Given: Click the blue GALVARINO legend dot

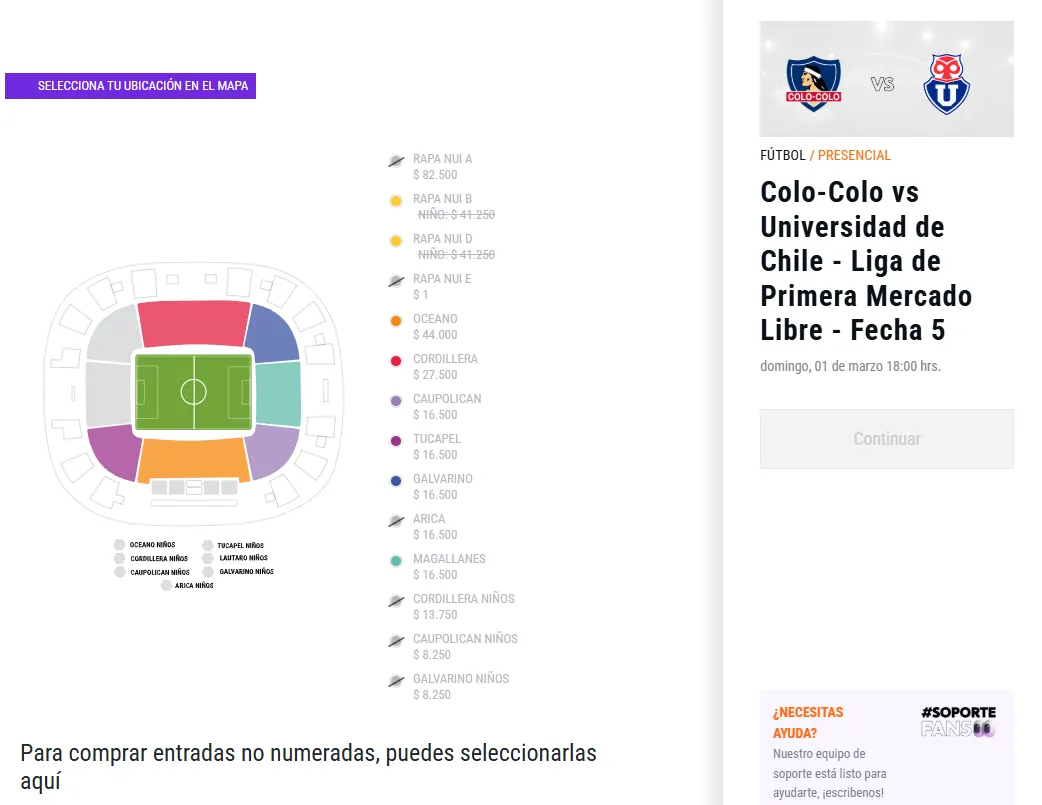Looking at the screenshot, I should click(x=396, y=480).
